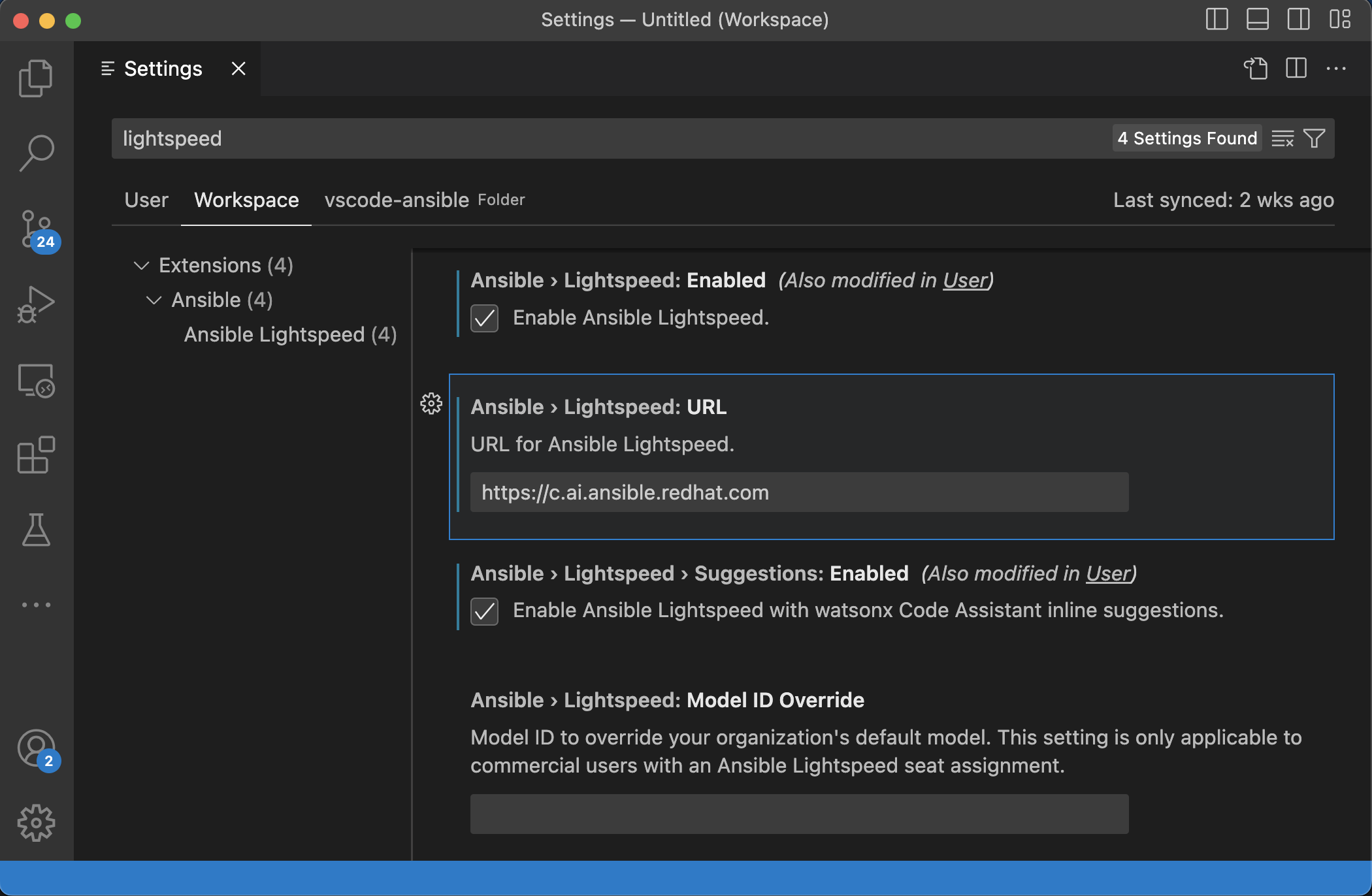Click the clear settings list icon in search bar
Viewport: 1372px width, 896px height.
coord(1283,138)
